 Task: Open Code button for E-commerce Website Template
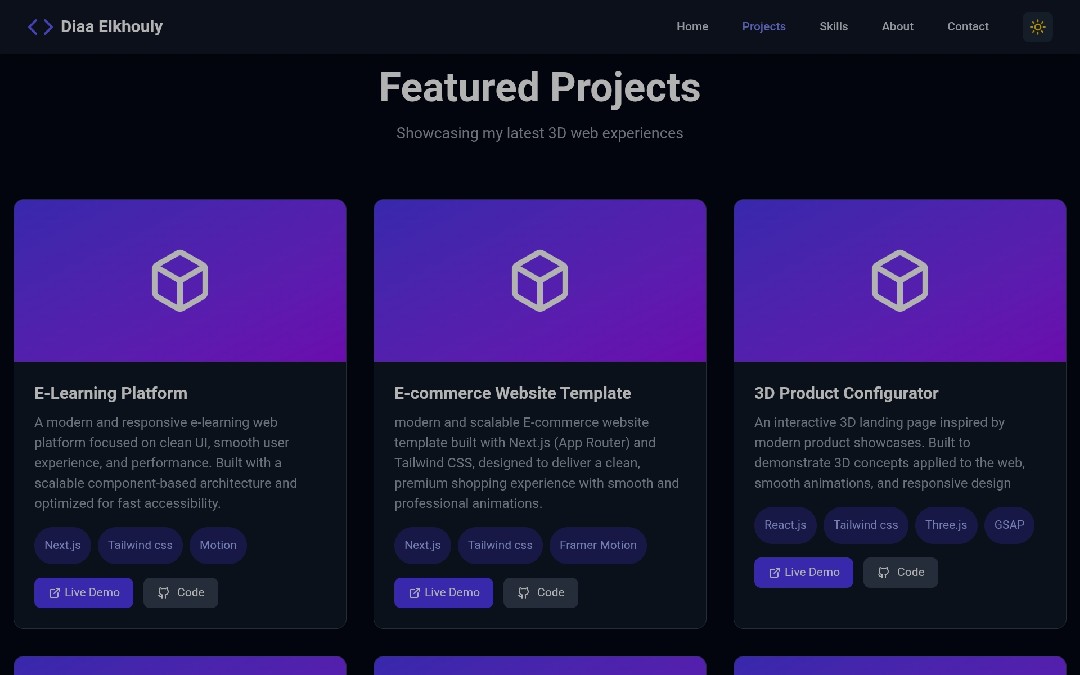click(x=540, y=593)
